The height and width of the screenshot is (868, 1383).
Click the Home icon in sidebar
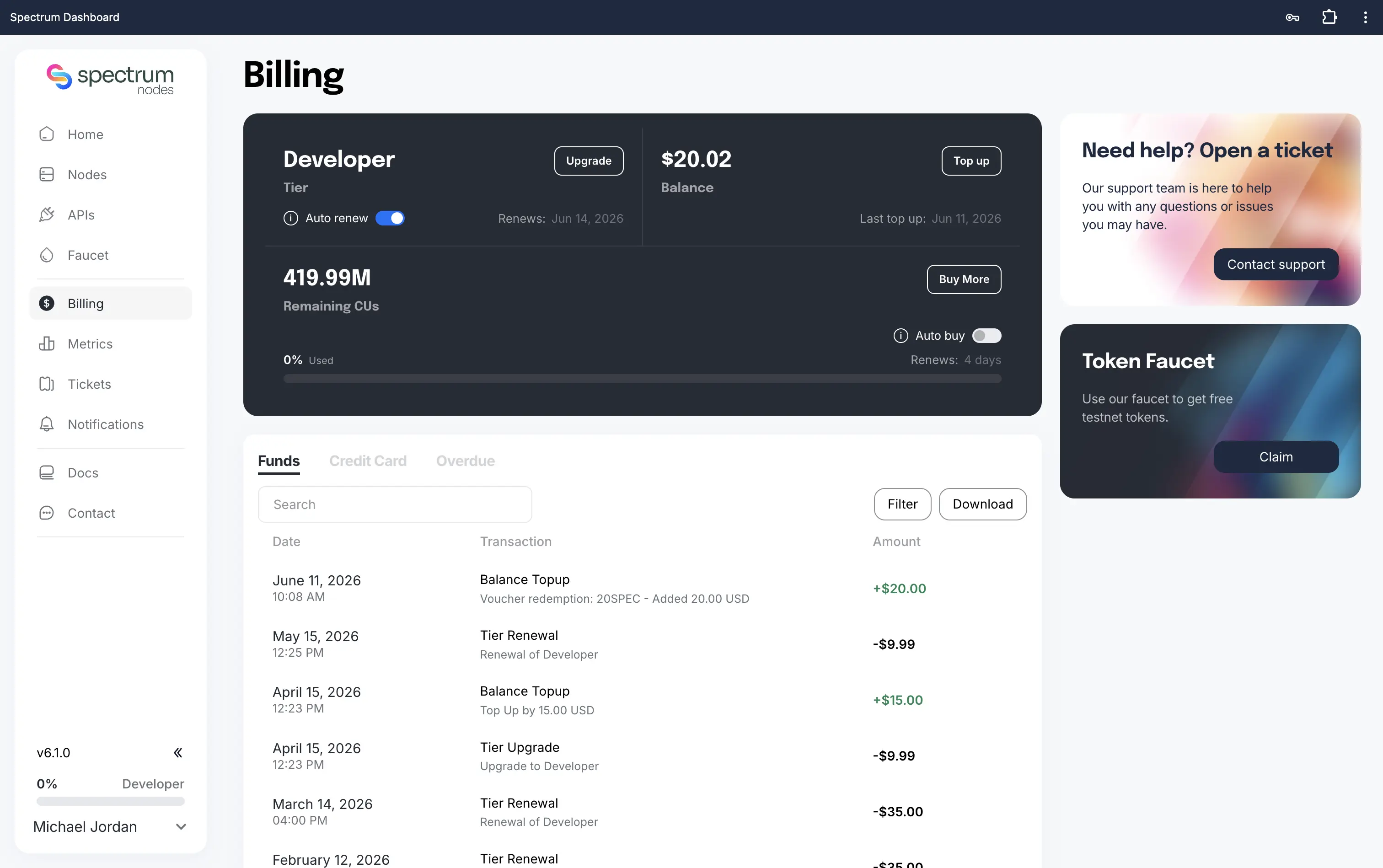47,134
